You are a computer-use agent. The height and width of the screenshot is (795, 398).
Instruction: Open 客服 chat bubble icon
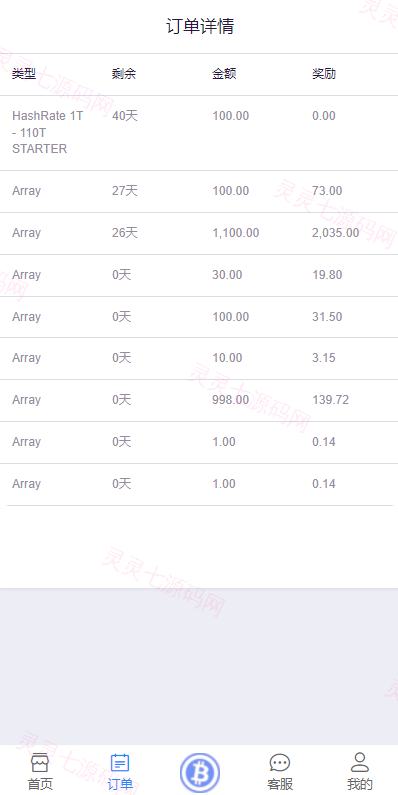click(280, 763)
